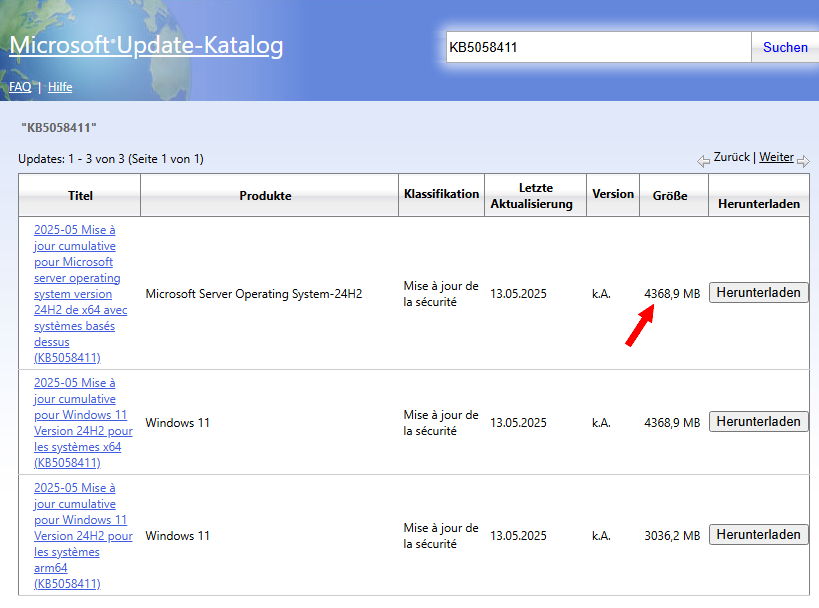Click the Zurück pagination link

[731, 157]
